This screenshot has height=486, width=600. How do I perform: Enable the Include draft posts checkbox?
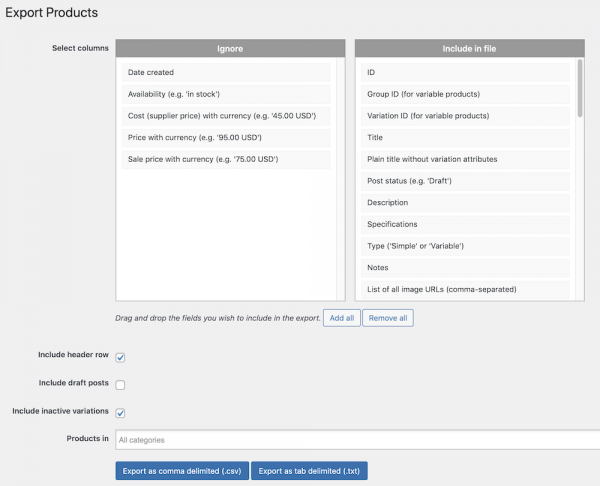coord(120,384)
